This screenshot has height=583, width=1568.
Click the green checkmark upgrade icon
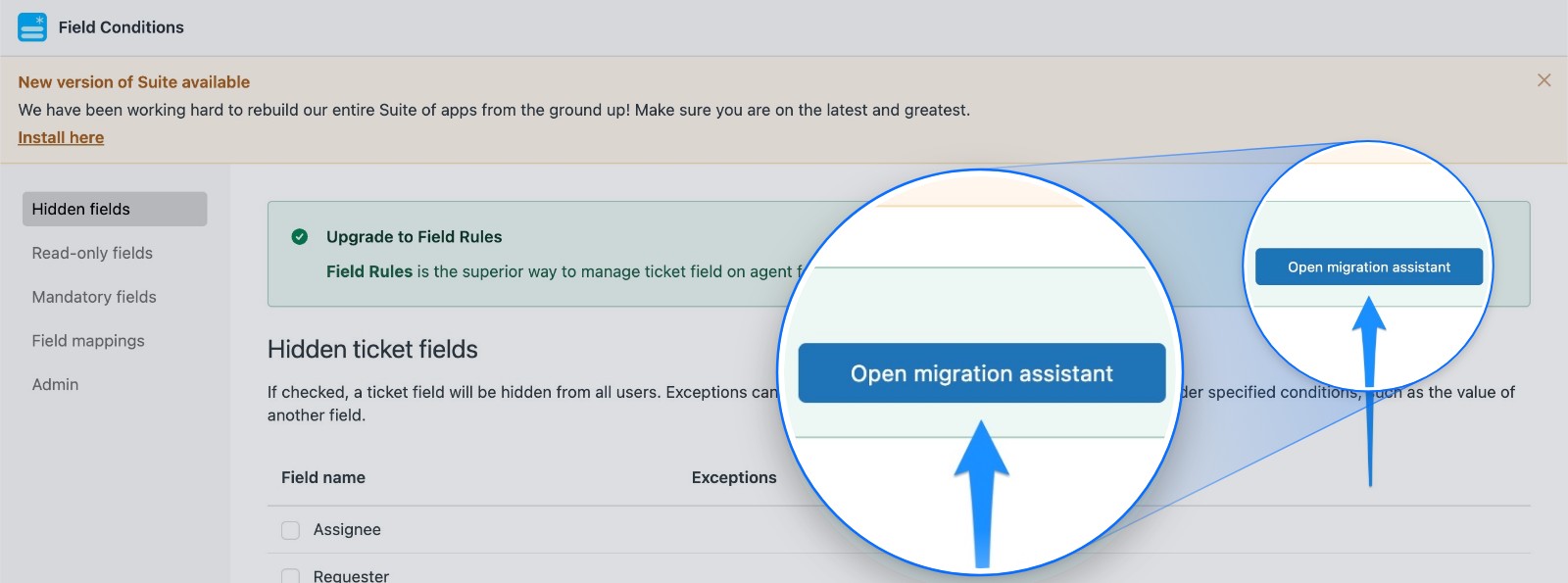300,236
